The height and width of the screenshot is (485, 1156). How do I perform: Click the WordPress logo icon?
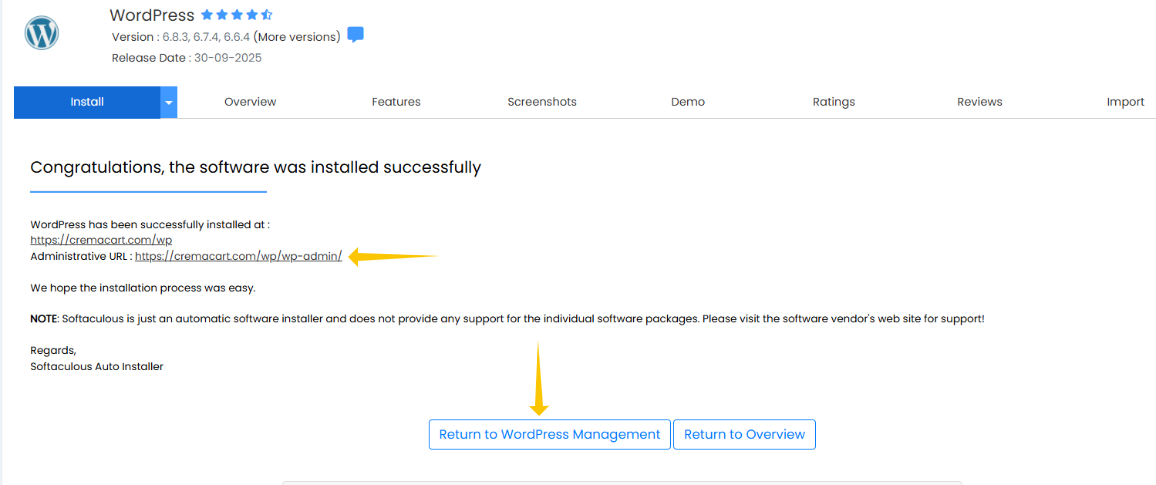click(41, 33)
